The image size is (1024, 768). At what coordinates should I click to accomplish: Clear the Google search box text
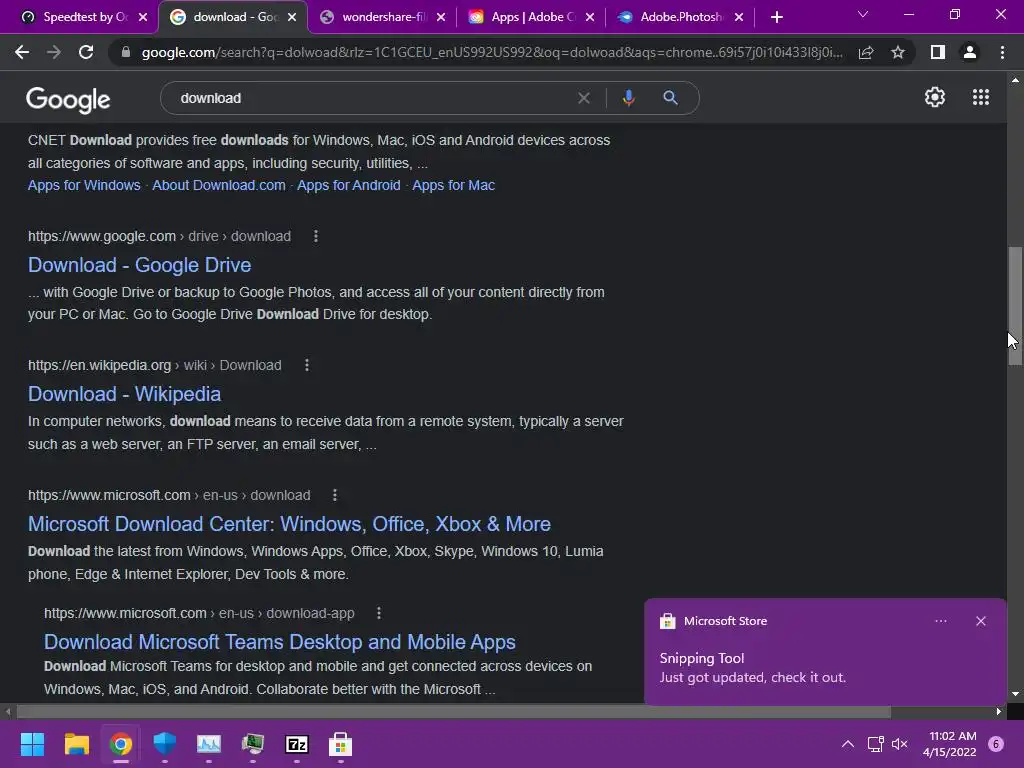(584, 98)
